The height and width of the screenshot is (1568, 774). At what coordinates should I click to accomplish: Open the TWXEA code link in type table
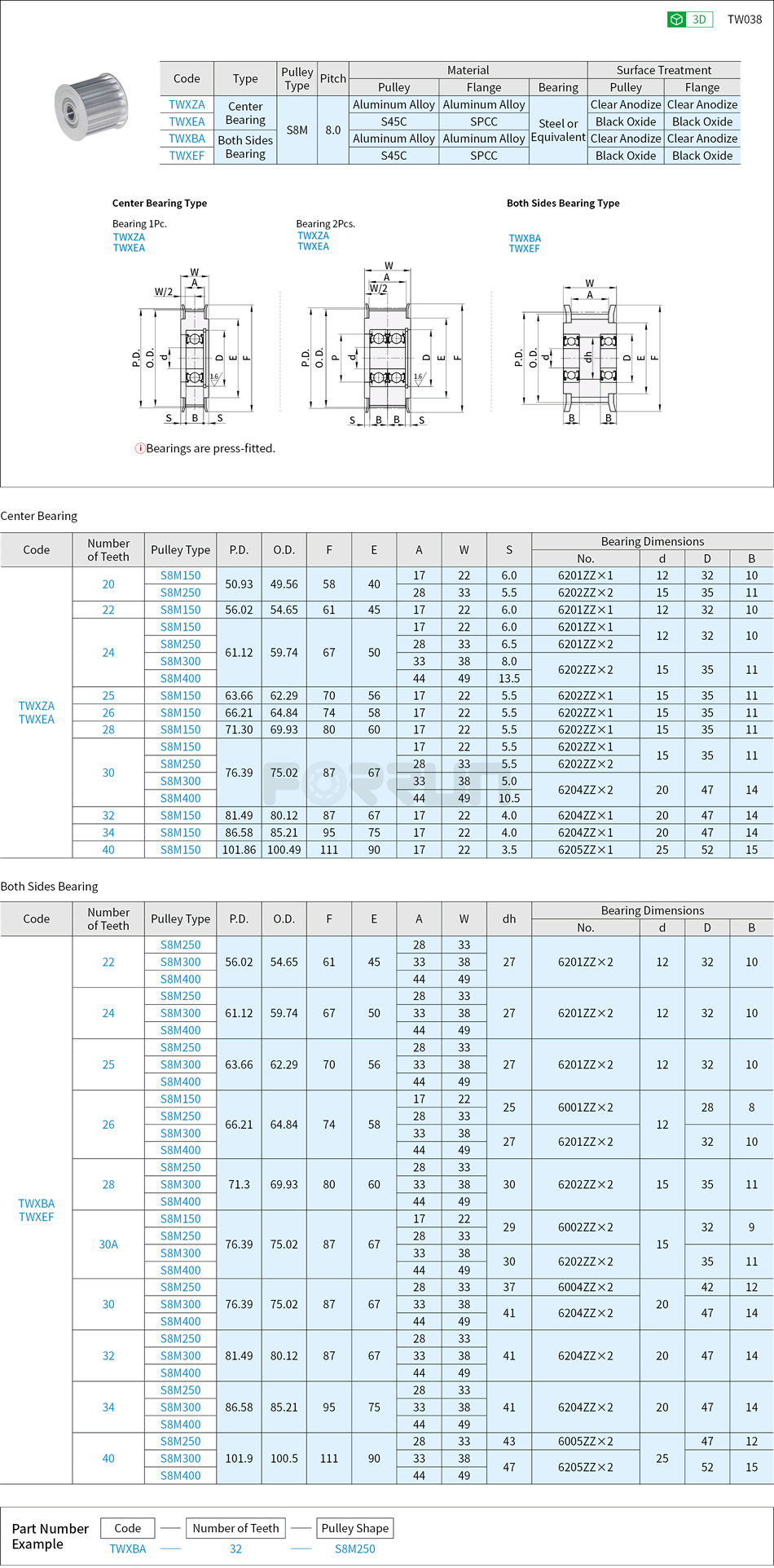[x=187, y=121]
